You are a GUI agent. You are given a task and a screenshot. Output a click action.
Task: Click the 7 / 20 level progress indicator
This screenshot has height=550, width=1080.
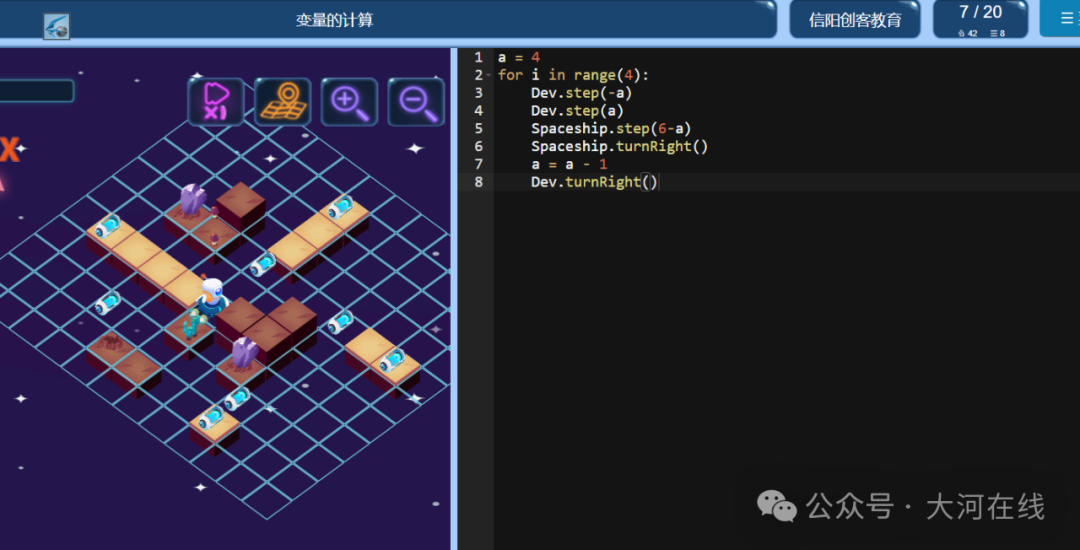coord(980,19)
